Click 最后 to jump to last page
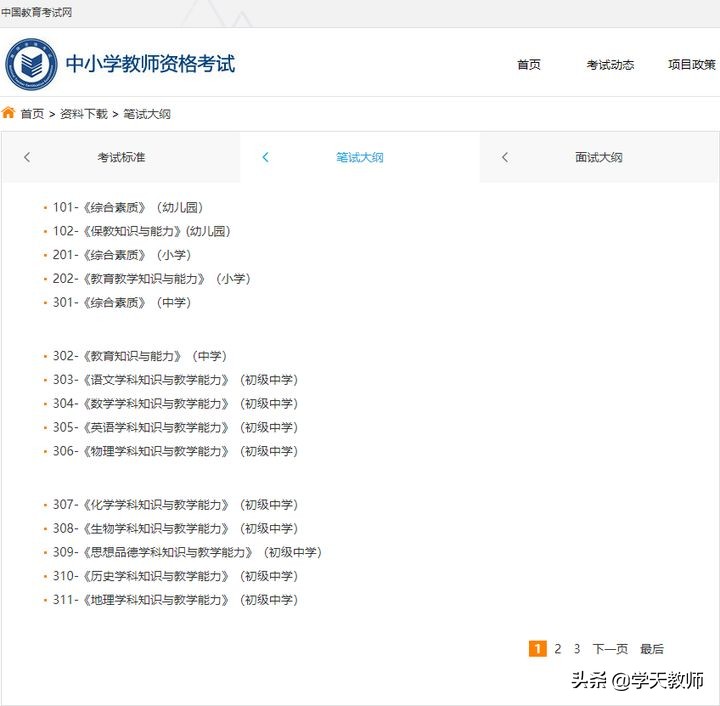The width and height of the screenshot is (720, 706). 652,649
